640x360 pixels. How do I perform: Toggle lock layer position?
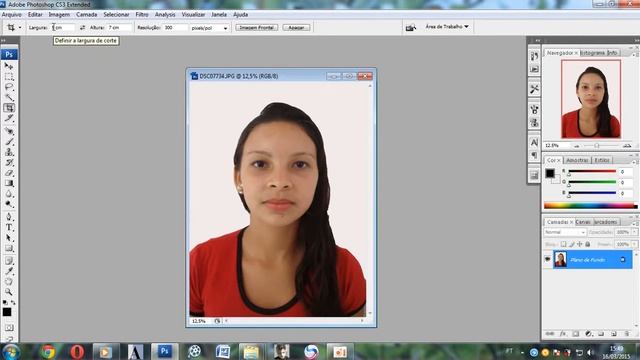580,244
